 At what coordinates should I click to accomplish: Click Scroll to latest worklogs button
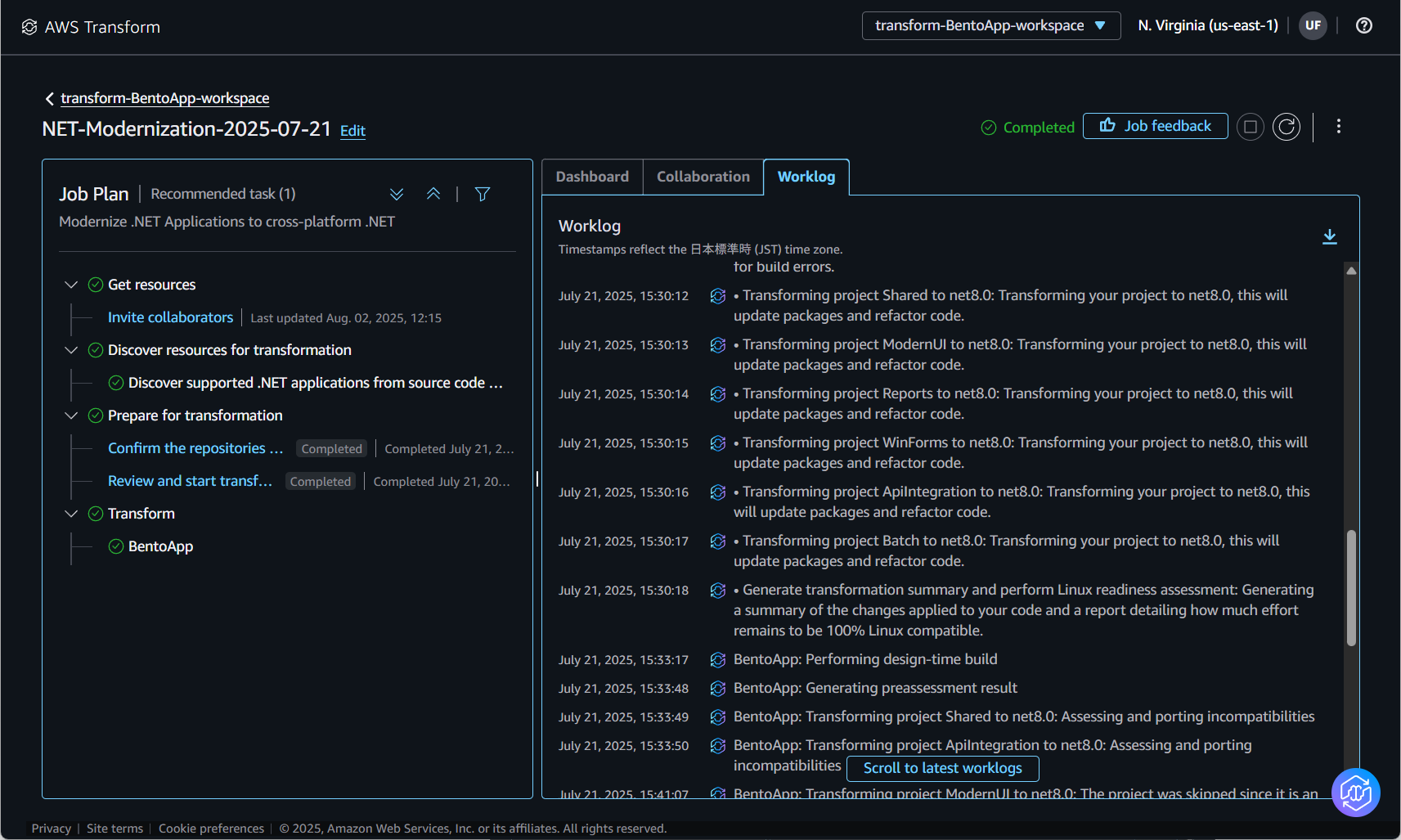click(942, 769)
